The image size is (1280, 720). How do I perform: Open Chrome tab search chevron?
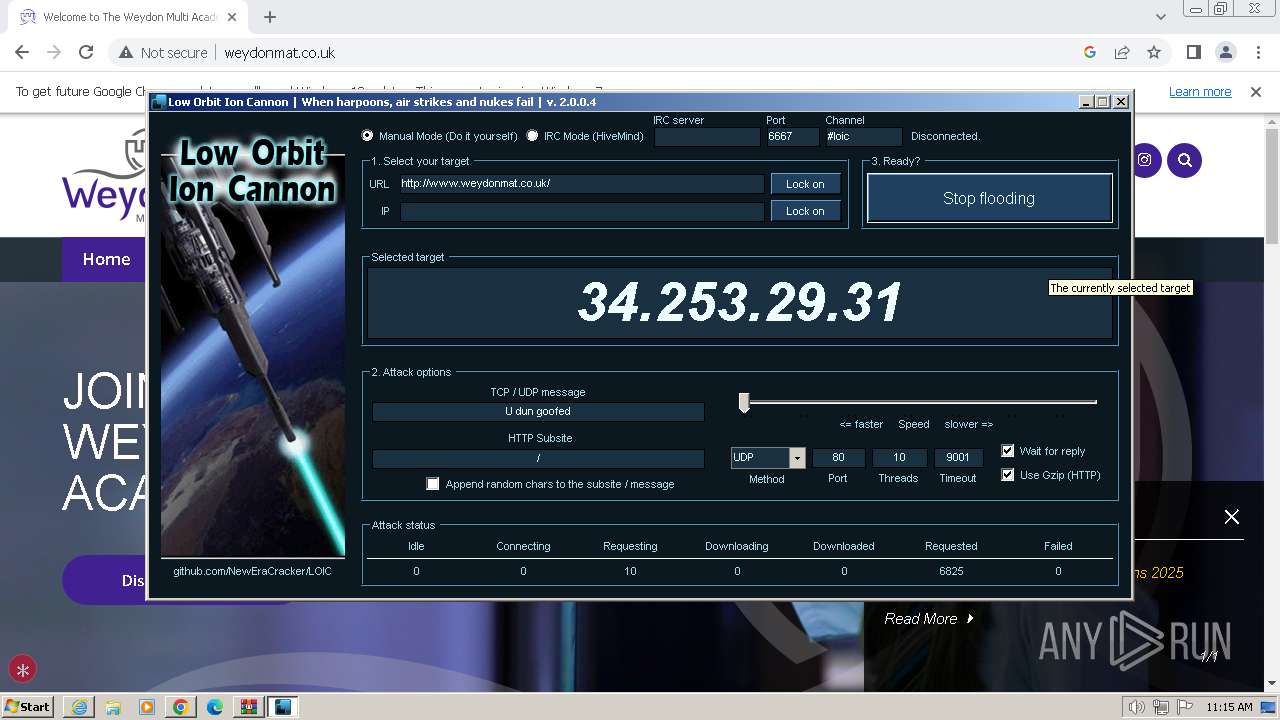(1161, 17)
